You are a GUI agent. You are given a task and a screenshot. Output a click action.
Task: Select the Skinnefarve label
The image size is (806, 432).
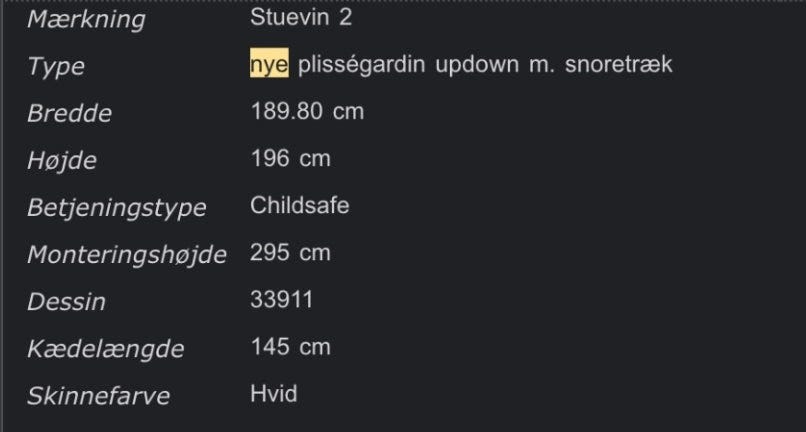tap(99, 396)
